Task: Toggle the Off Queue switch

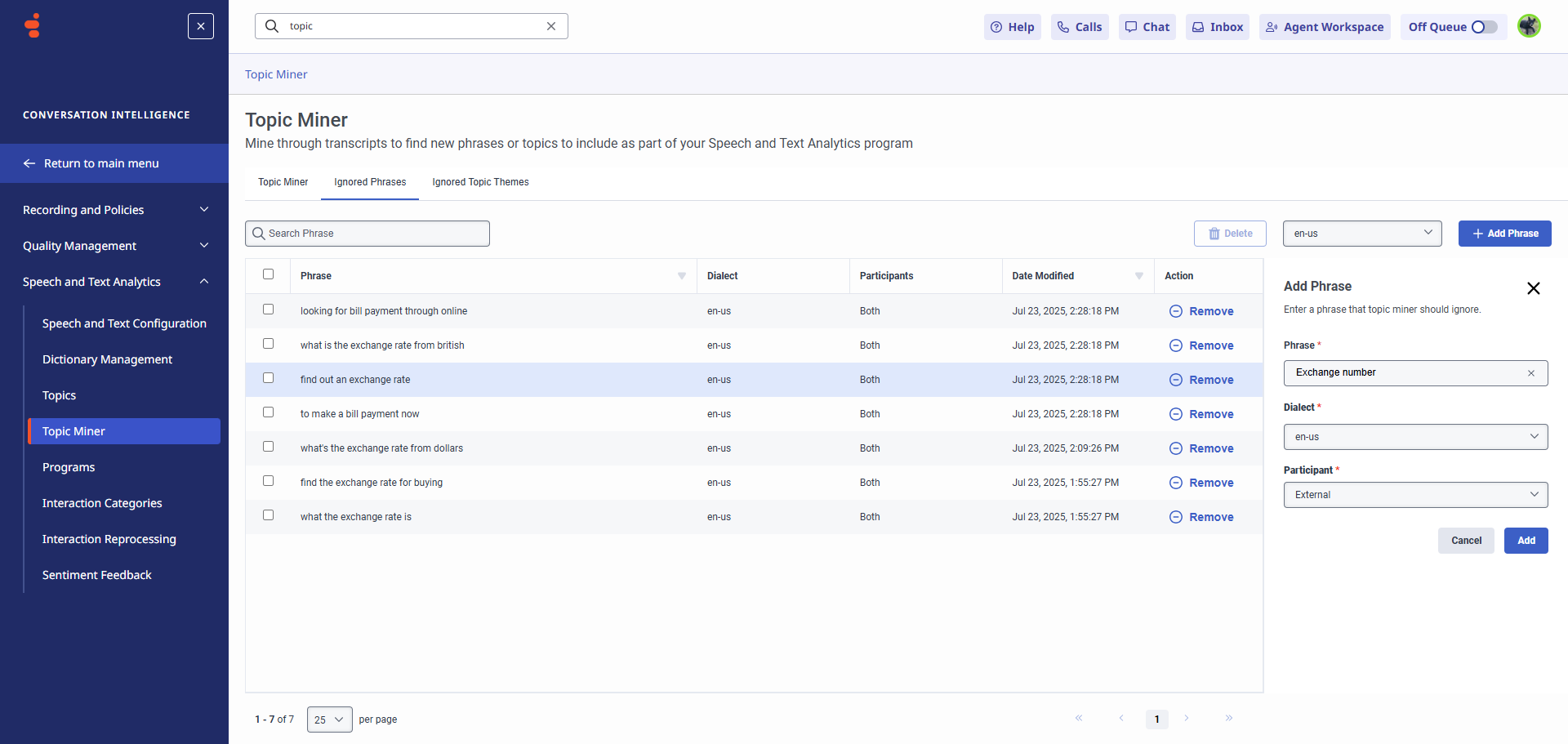Action: point(1484,27)
